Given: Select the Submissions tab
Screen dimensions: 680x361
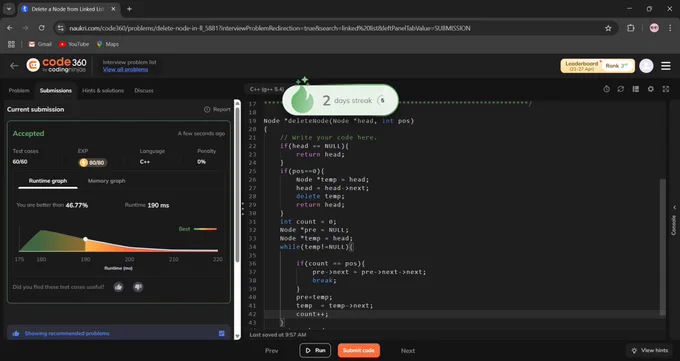Looking at the screenshot, I should pyautogui.click(x=56, y=90).
